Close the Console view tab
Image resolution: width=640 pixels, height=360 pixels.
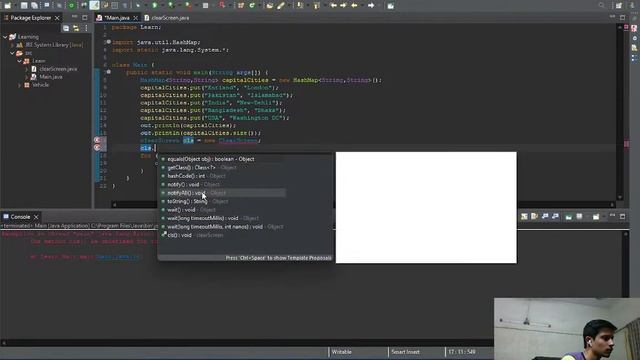(36, 217)
